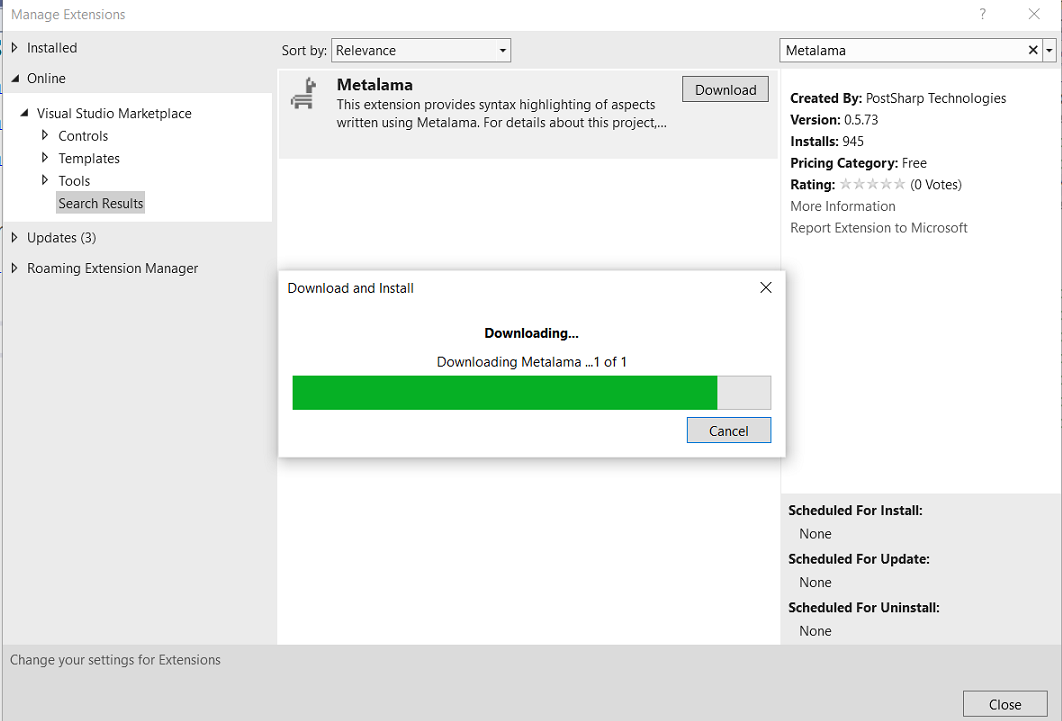Click the Metalama llama extension icon
Screen dimensions: 1062x721
coord(302,93)
